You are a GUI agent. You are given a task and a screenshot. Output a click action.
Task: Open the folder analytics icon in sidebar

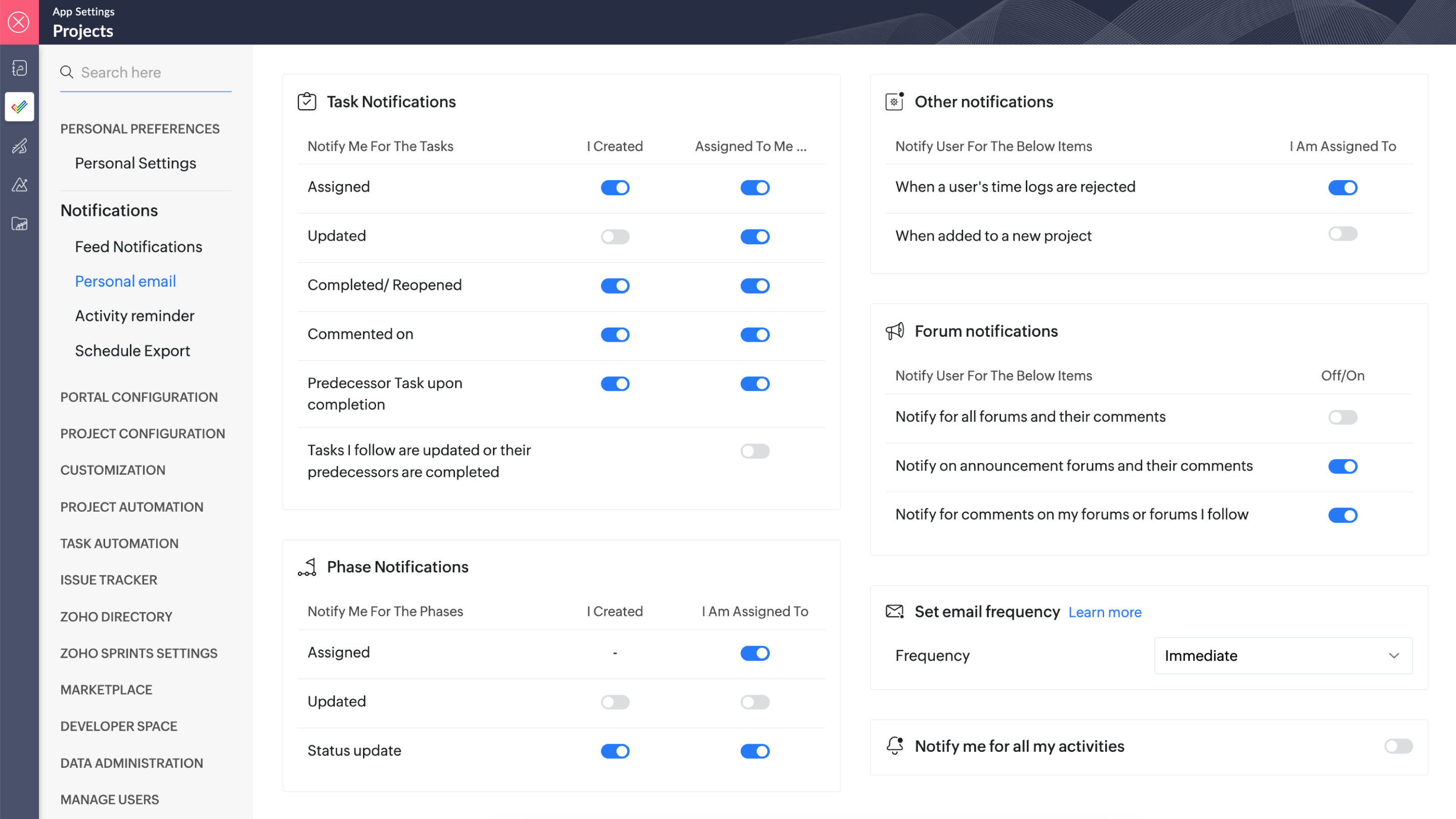coord(19,224)
